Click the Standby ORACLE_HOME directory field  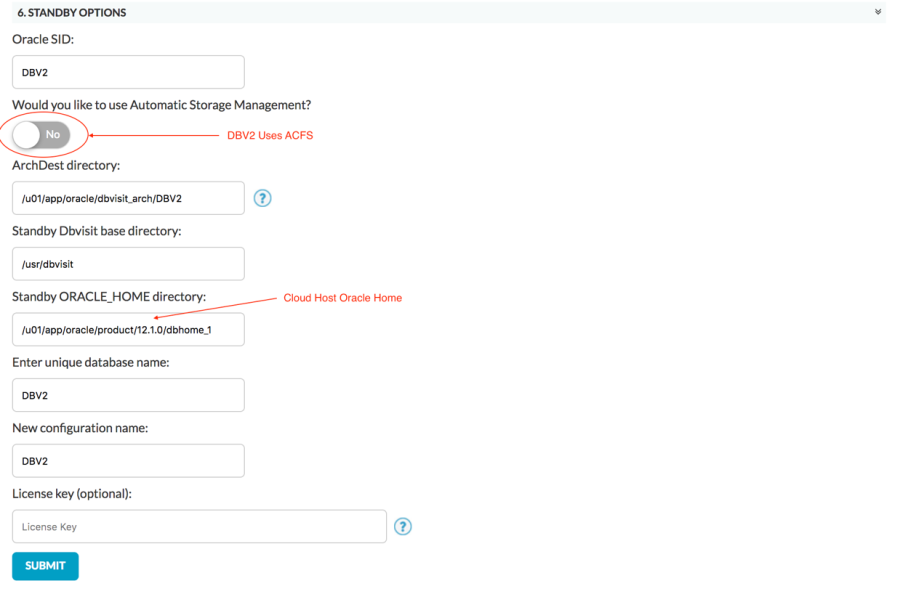point(129,330)
